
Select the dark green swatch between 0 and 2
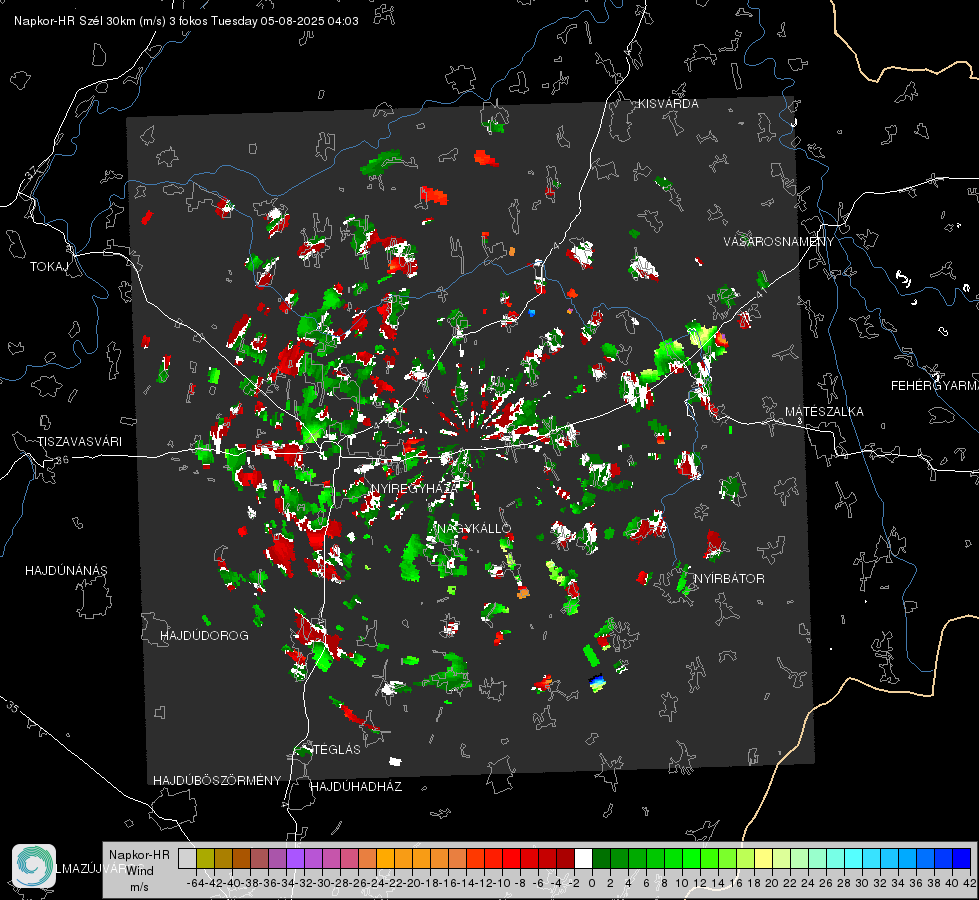point(601,859)
